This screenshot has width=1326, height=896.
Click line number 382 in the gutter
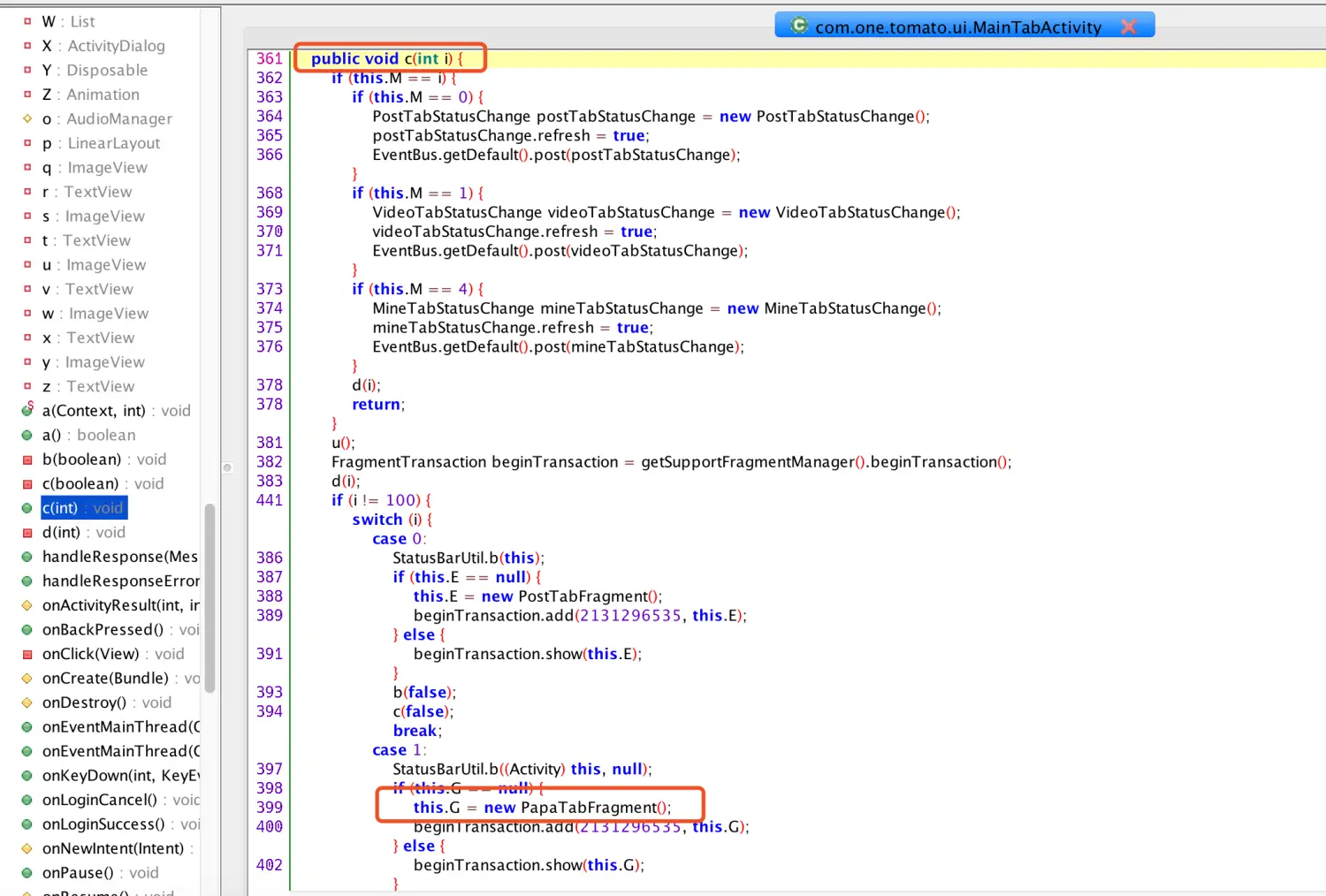[x=270, y=461]
